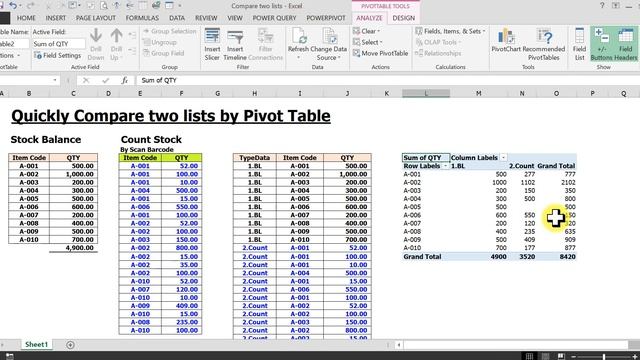Screen dimensions: 640x360
Task: Toggle Field Headers display
Action: [x=626, y=44]
